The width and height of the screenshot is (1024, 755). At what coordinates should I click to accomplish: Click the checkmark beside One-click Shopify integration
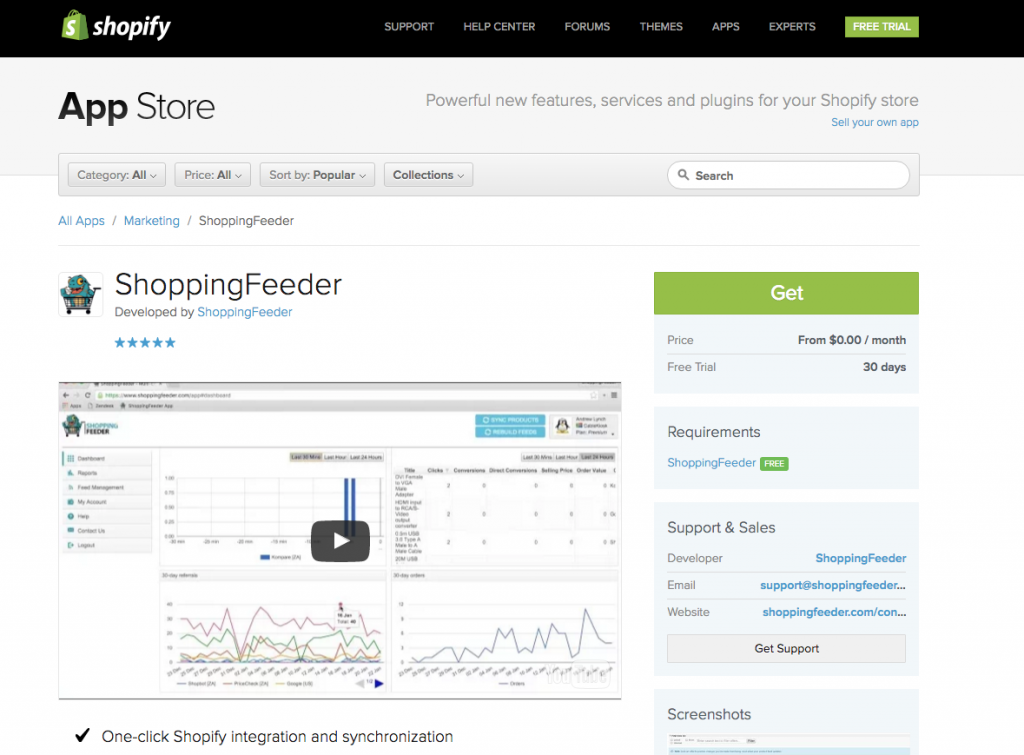point(82,735)
